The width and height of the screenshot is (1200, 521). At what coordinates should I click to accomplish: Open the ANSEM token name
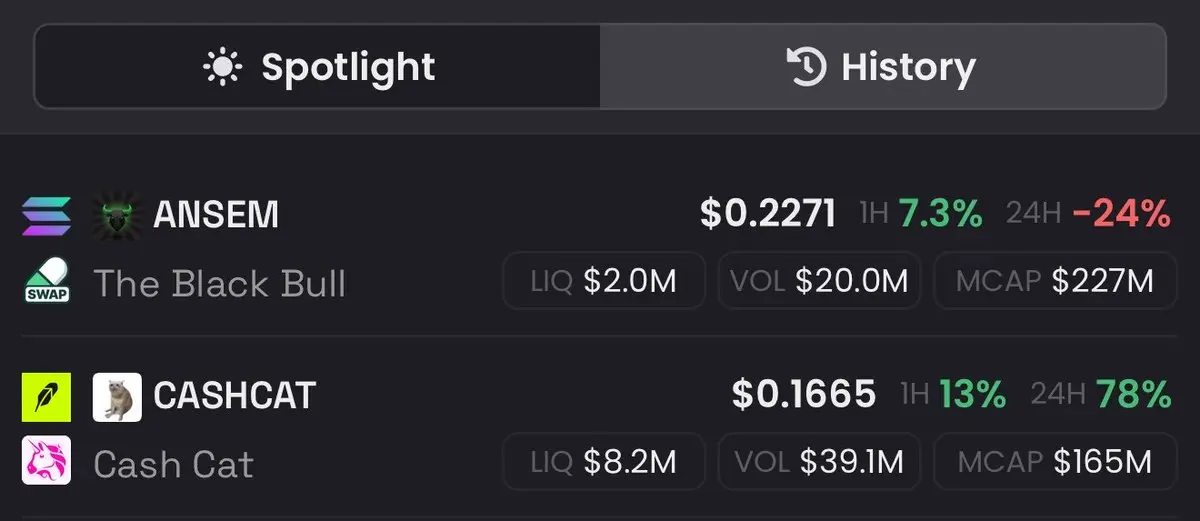point(216,215)
